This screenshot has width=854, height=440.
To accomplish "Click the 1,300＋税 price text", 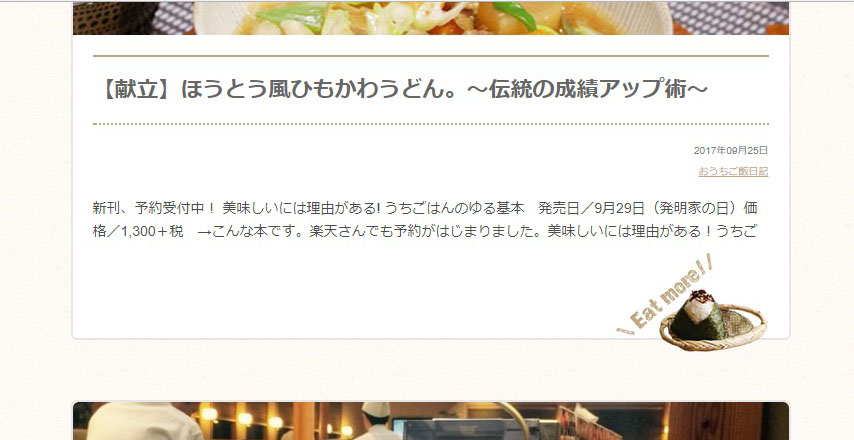I will [x=152, y=231].
